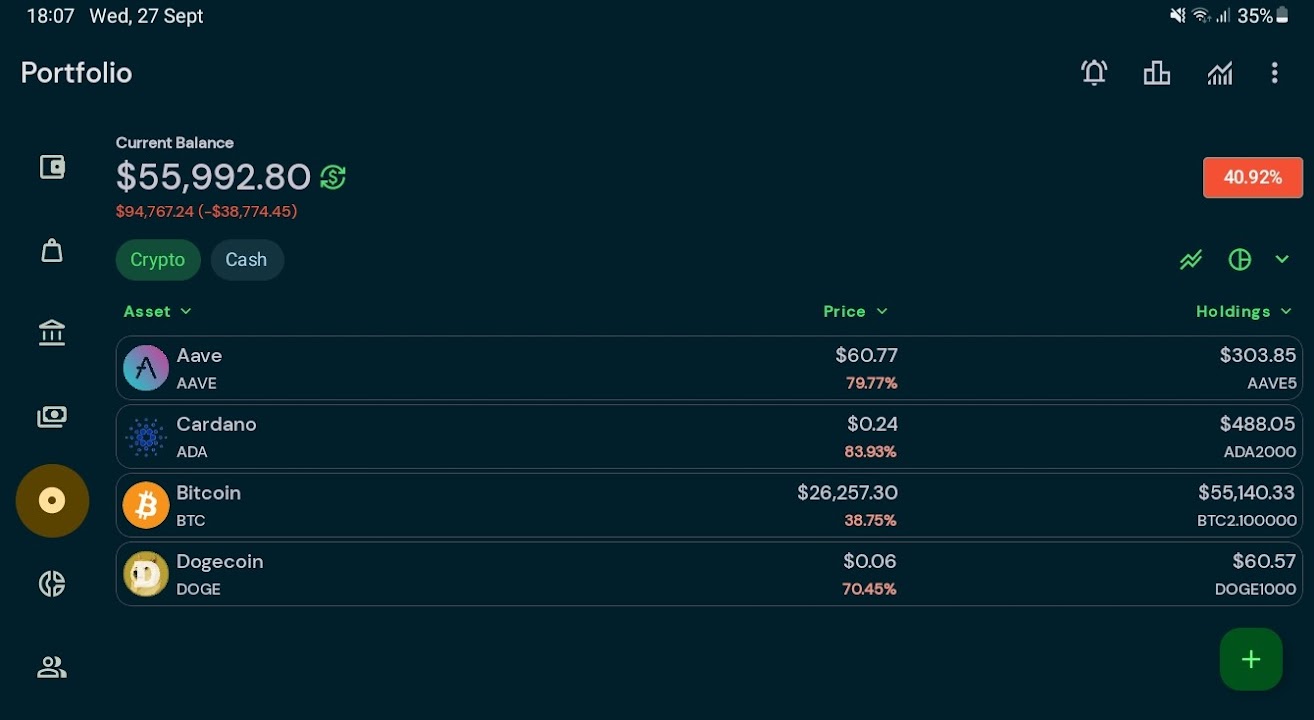Sort by the Price column dropdown
This screenshot has width=1314, height=720.
(855, 312)
